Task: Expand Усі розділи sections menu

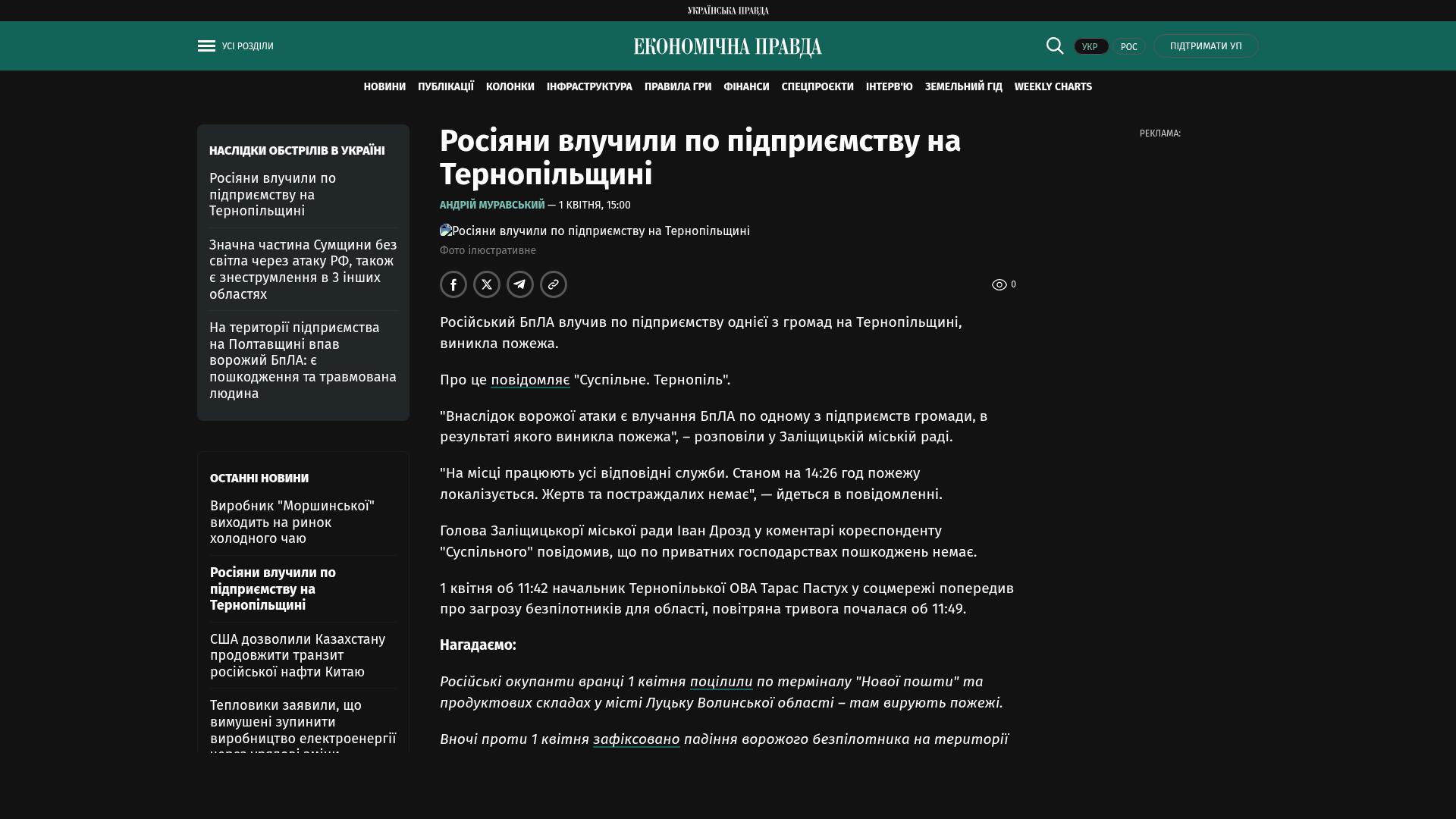Action: 247,46
